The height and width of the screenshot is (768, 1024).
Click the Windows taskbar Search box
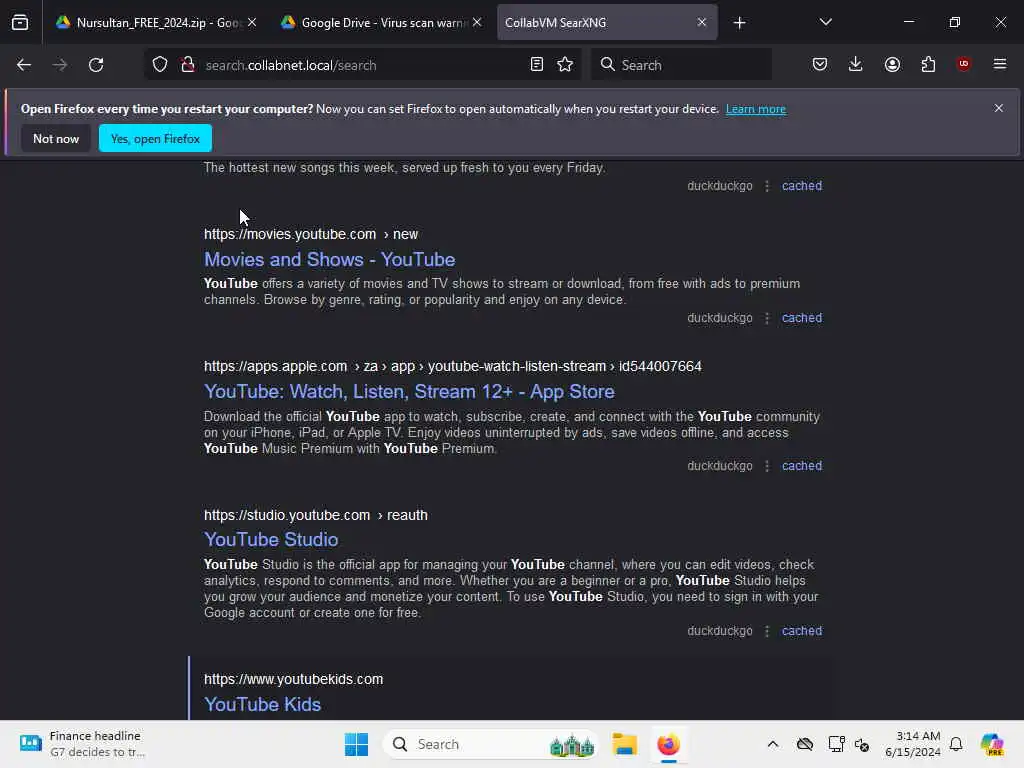point(491,744)
